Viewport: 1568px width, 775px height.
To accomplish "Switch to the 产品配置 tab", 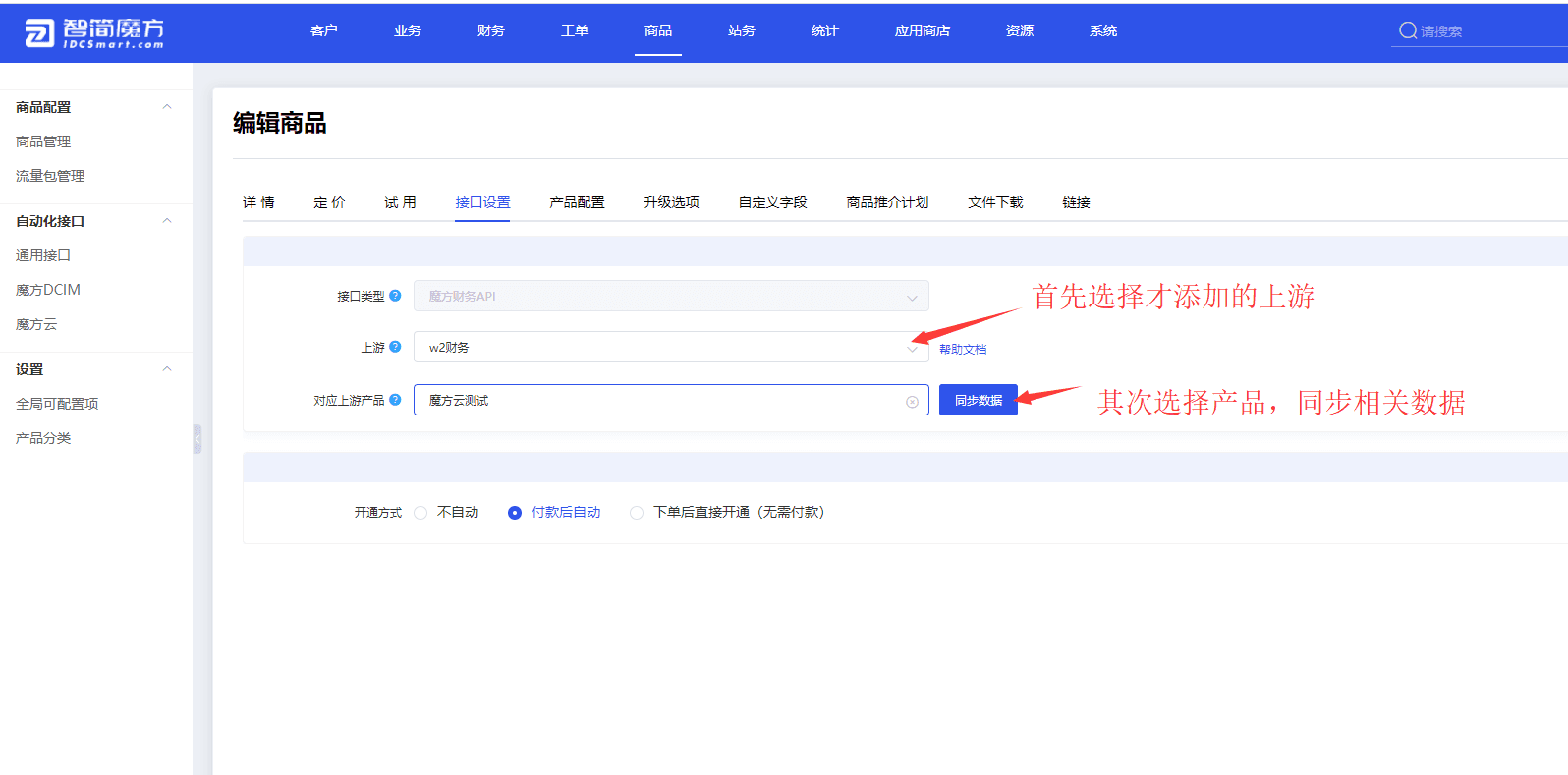I will pyautogui.click(x=577, y=202).
